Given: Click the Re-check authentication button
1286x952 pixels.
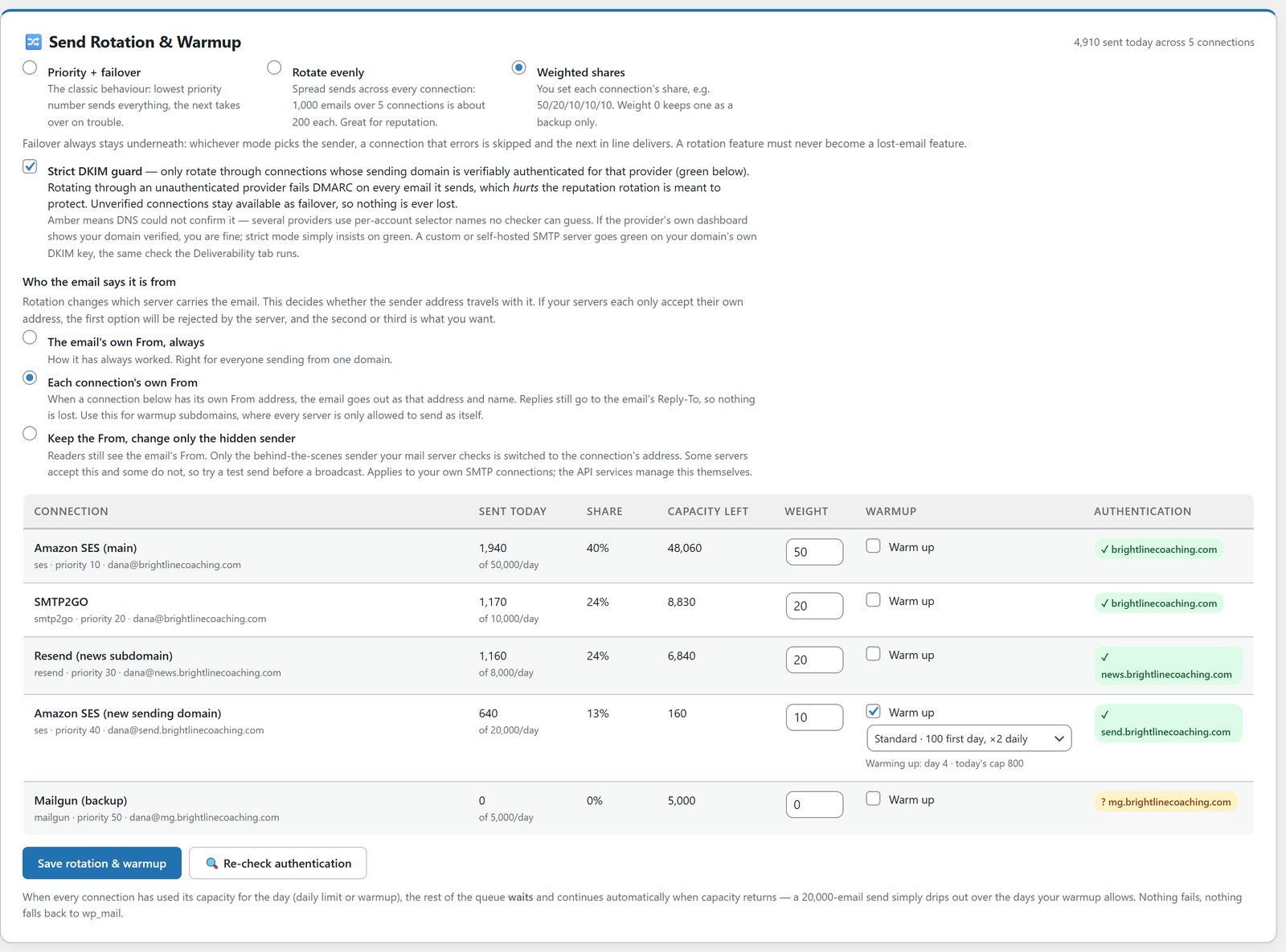Looking at the screenshot, I should point(278,863).
